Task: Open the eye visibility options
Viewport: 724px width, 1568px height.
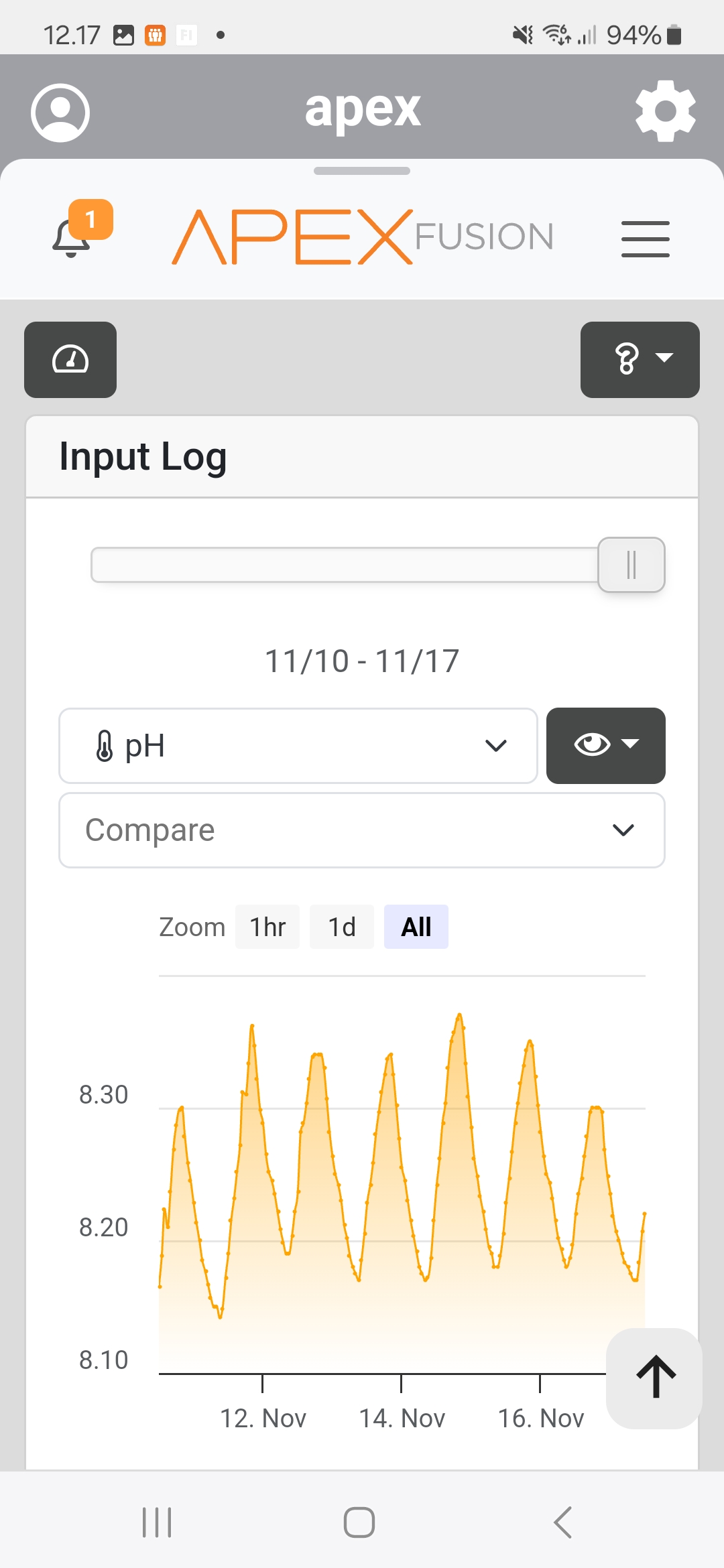Action: pos(605,745)
